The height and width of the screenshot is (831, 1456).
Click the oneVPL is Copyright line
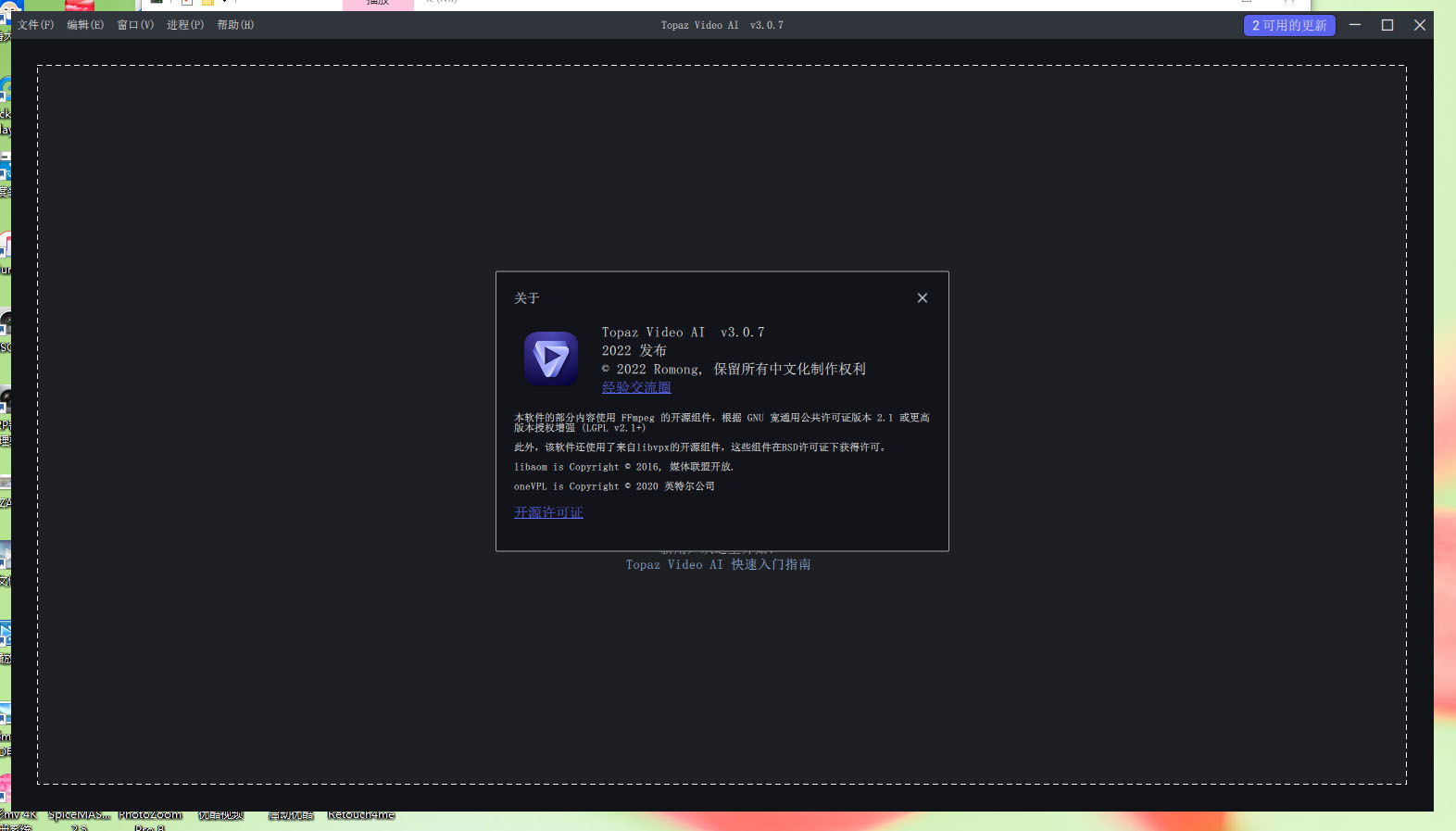(x=614, y=486)
